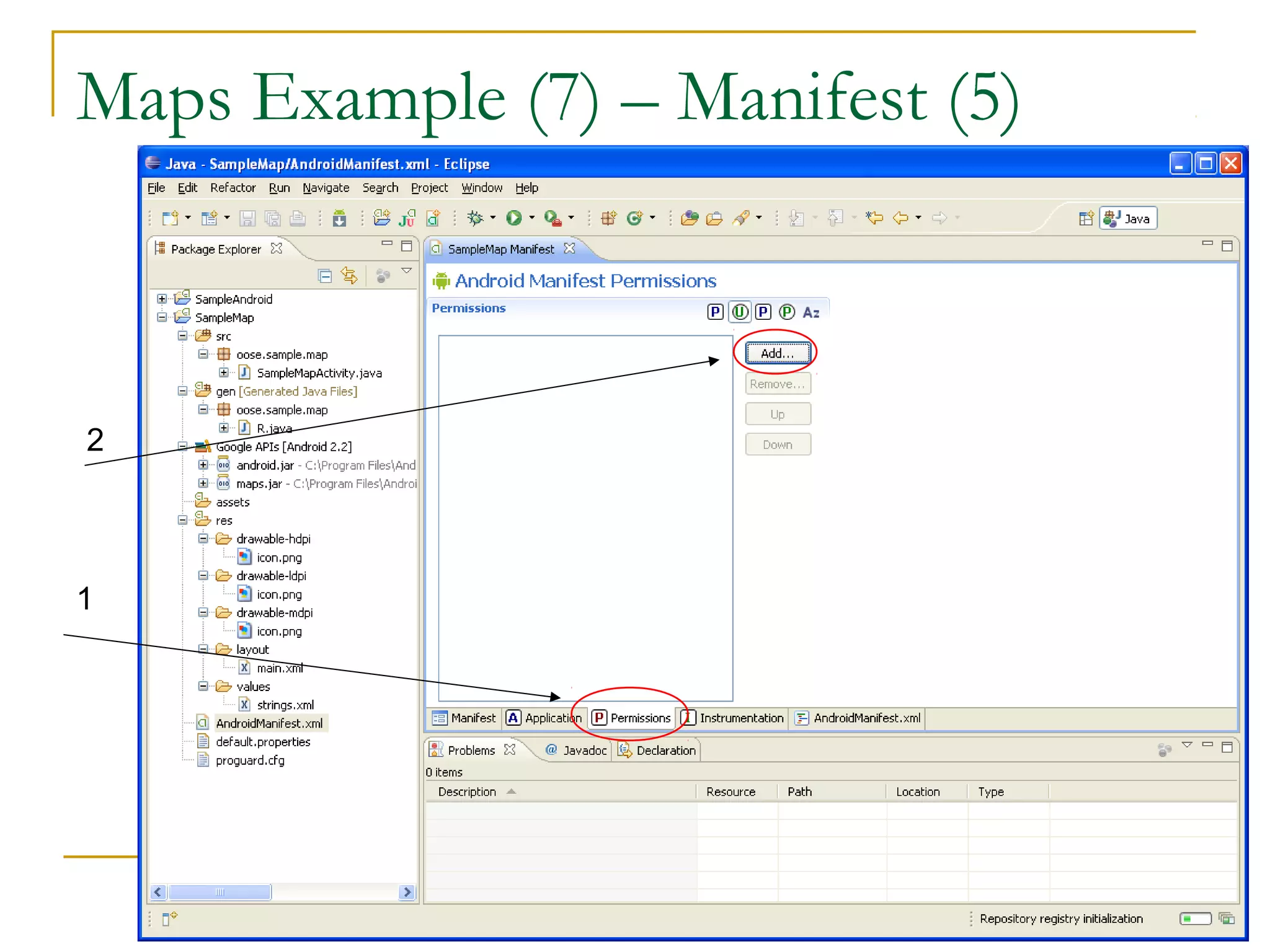Open the Android SDK manager download icon
The image size is (1270, 952).
point(339,218)
